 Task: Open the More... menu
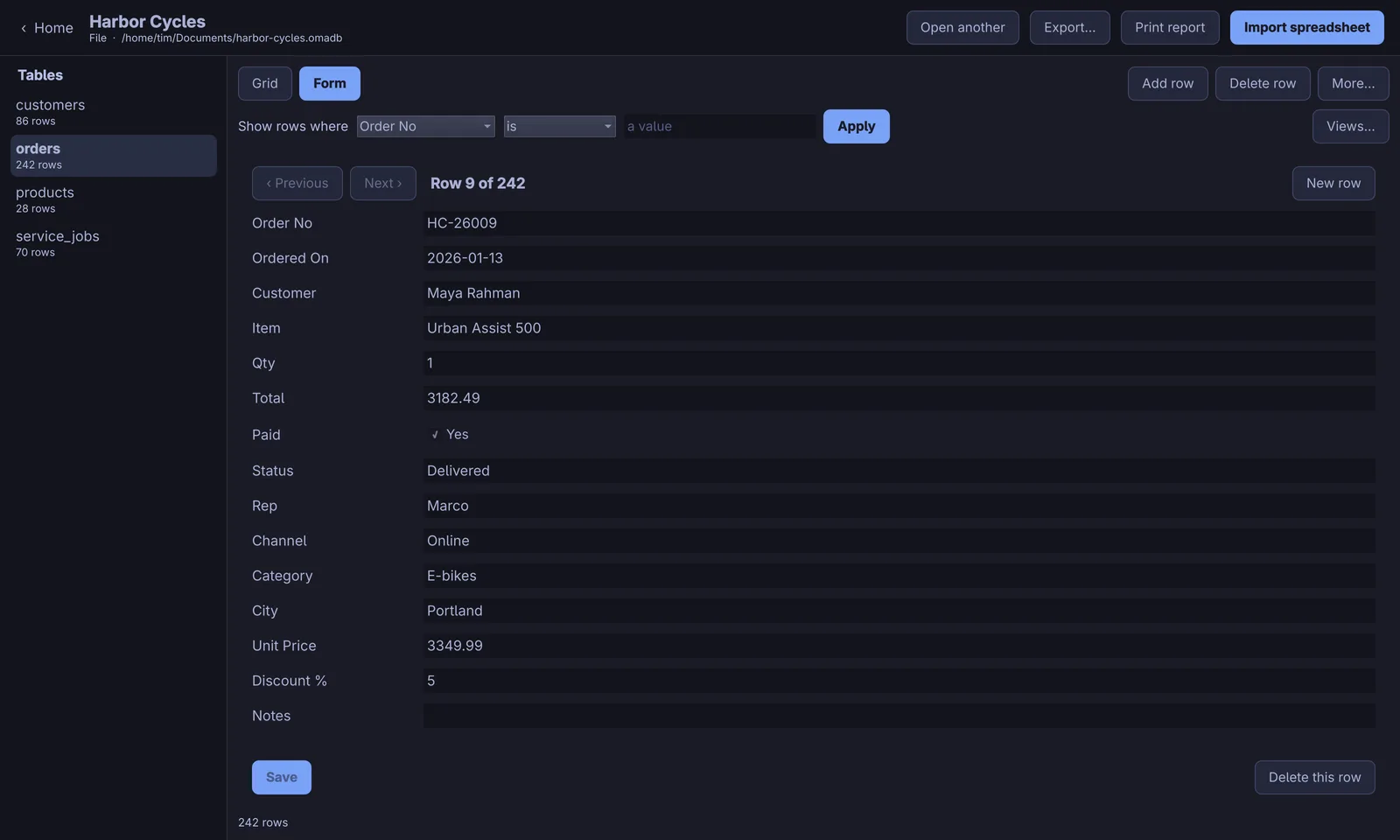1353,83
